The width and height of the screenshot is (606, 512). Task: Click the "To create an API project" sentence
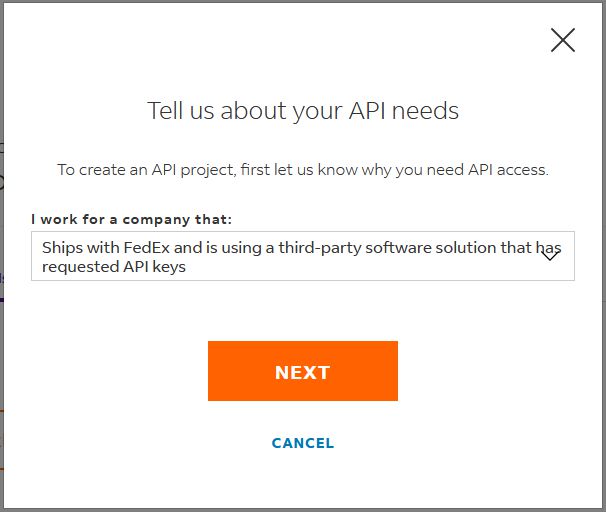145,170
